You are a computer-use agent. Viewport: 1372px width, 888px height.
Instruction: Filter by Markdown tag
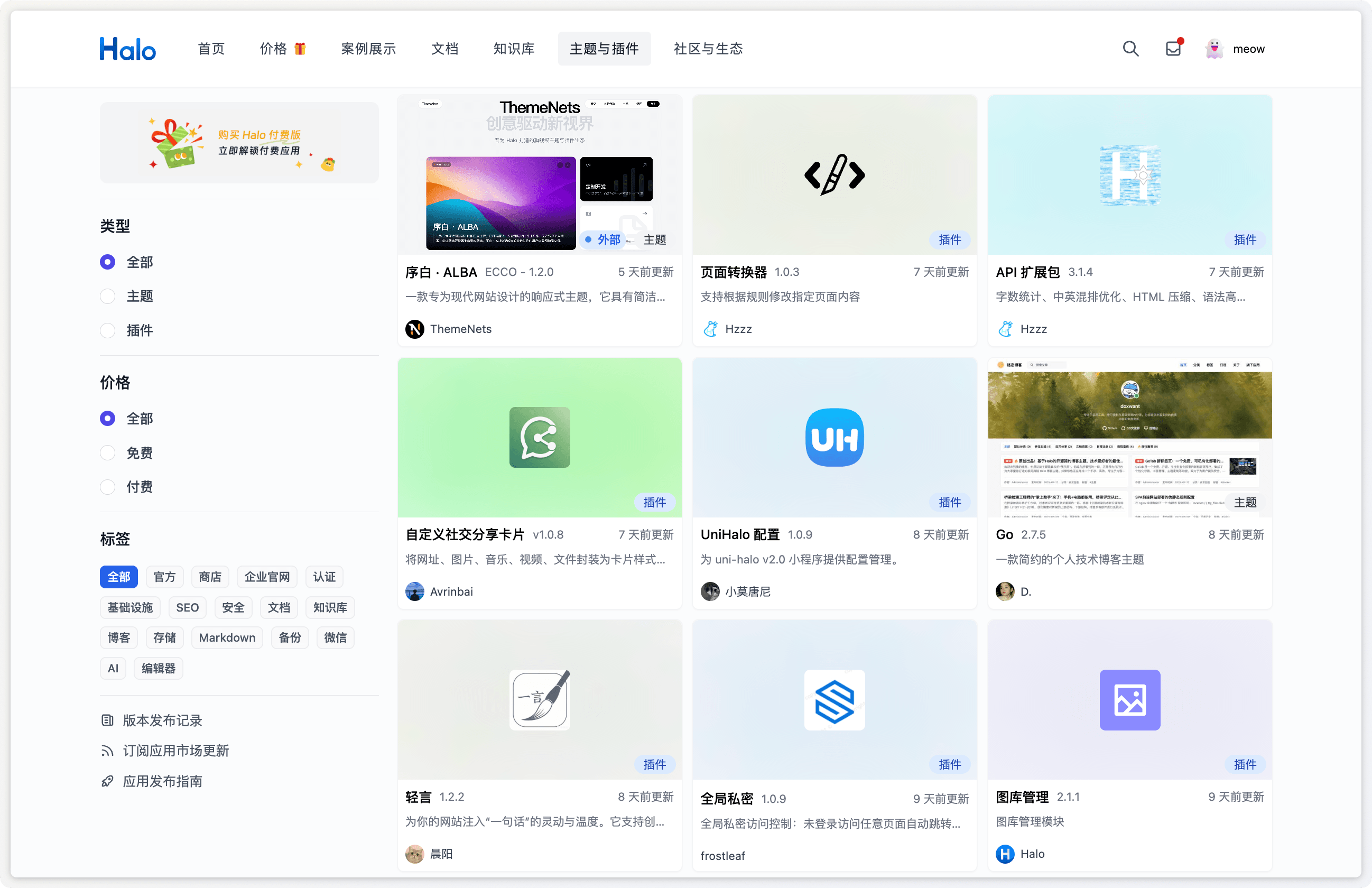click(x=227, y=638)
